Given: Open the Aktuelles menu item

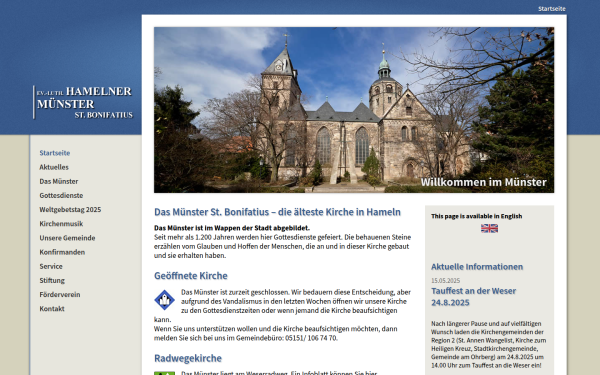Looking at the screenshot, I should [54, 167].
